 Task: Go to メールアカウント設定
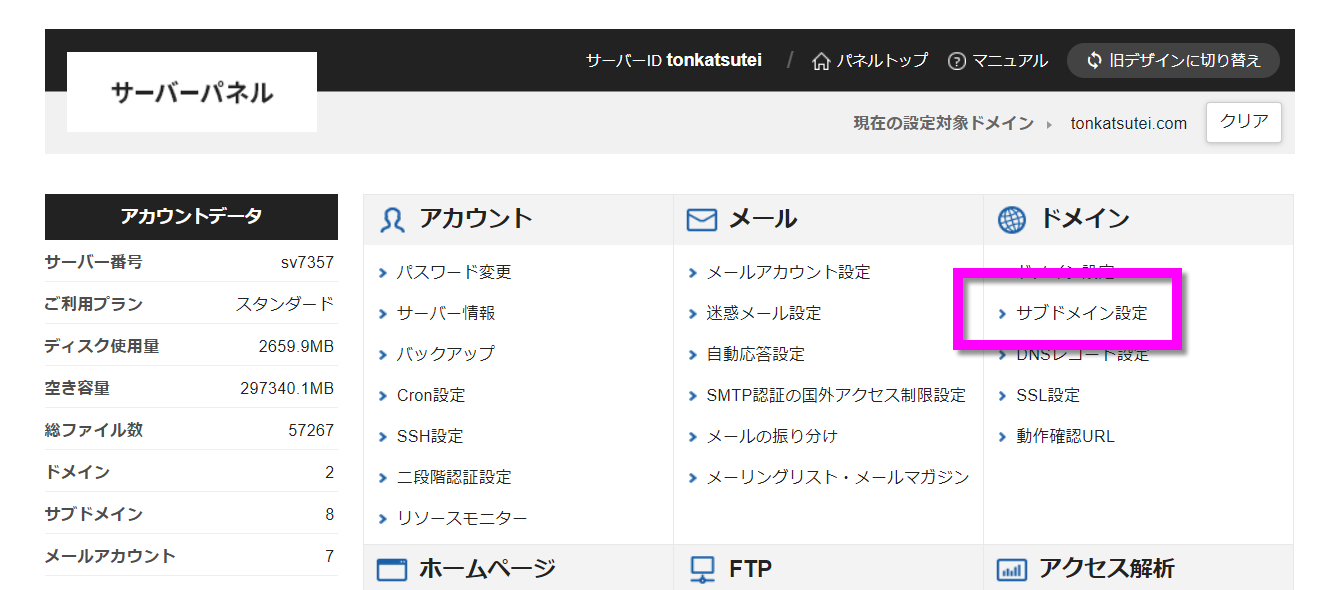tap(788, 272)
